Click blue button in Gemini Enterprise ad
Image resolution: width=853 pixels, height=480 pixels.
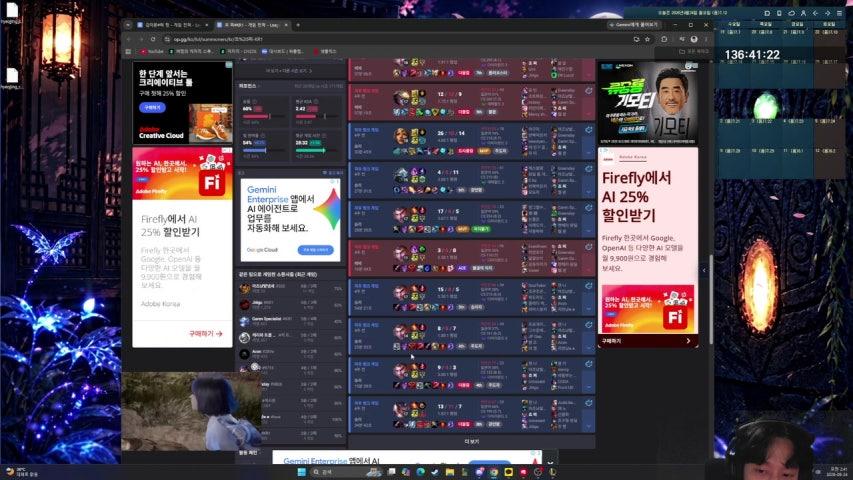coord(316,250)
